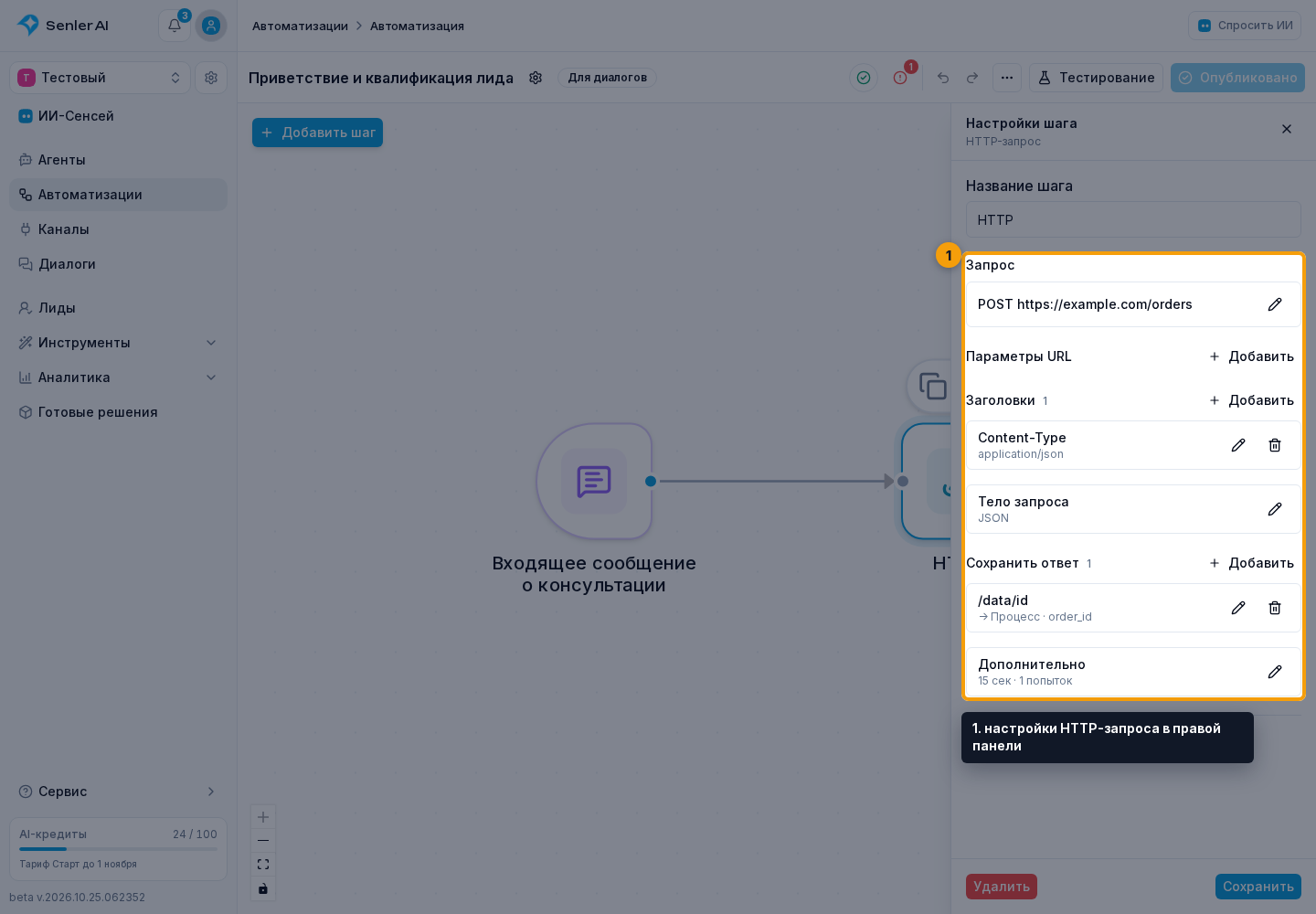Open the three-dots more options menu

[x=1007, y=78]
